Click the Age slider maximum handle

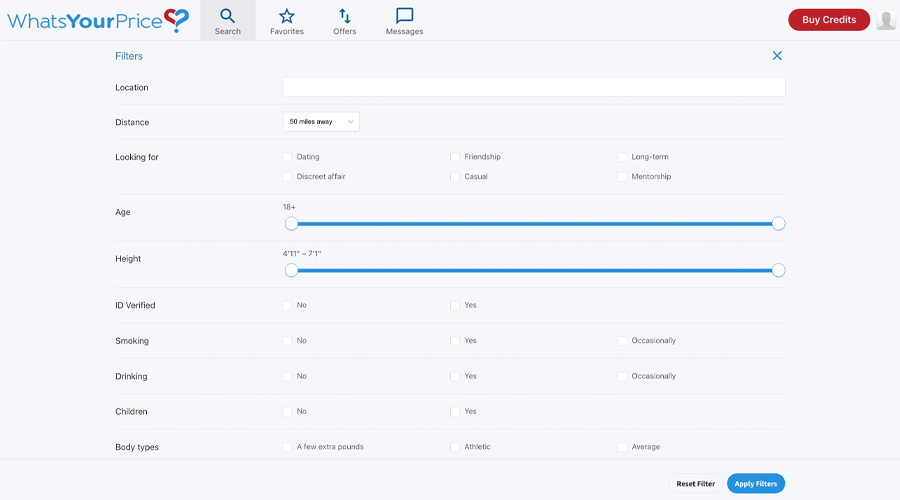pyautogui.click(x=778, y=224)
